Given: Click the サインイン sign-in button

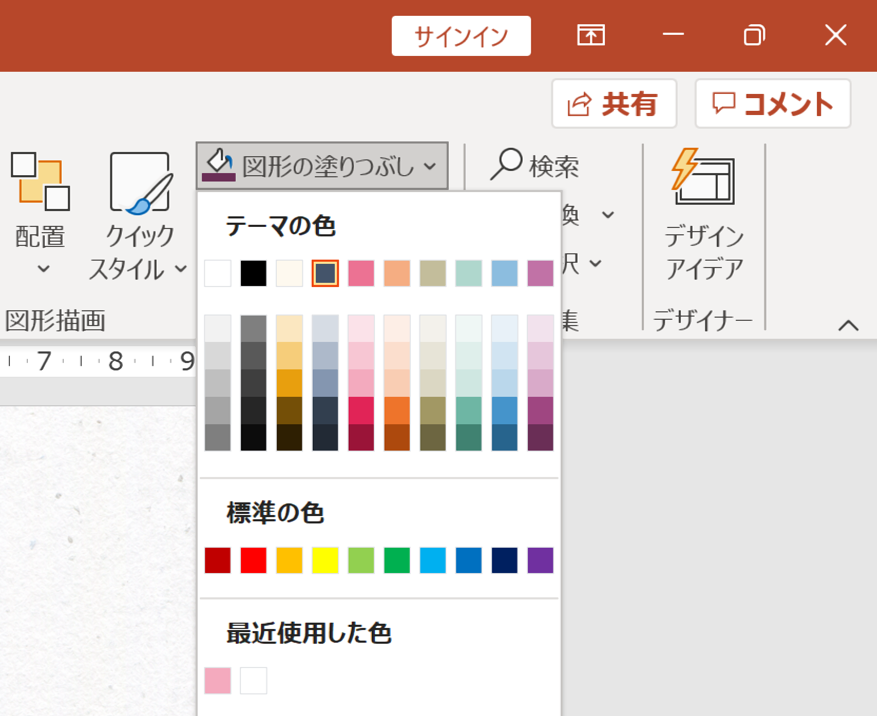Looking at the screenshot, I should [461, 36].
